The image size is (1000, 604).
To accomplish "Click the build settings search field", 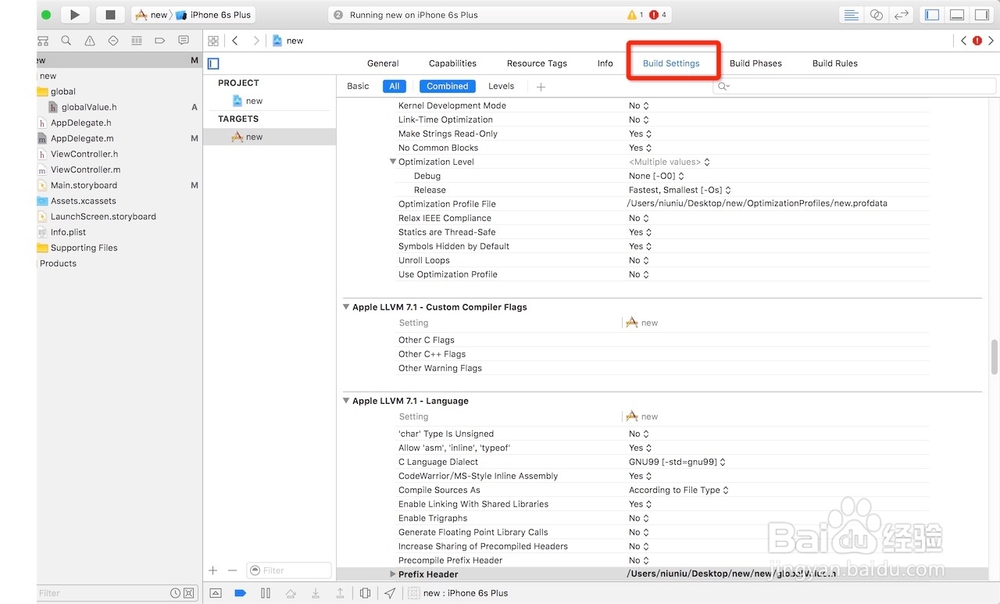I will click(854, 86).
